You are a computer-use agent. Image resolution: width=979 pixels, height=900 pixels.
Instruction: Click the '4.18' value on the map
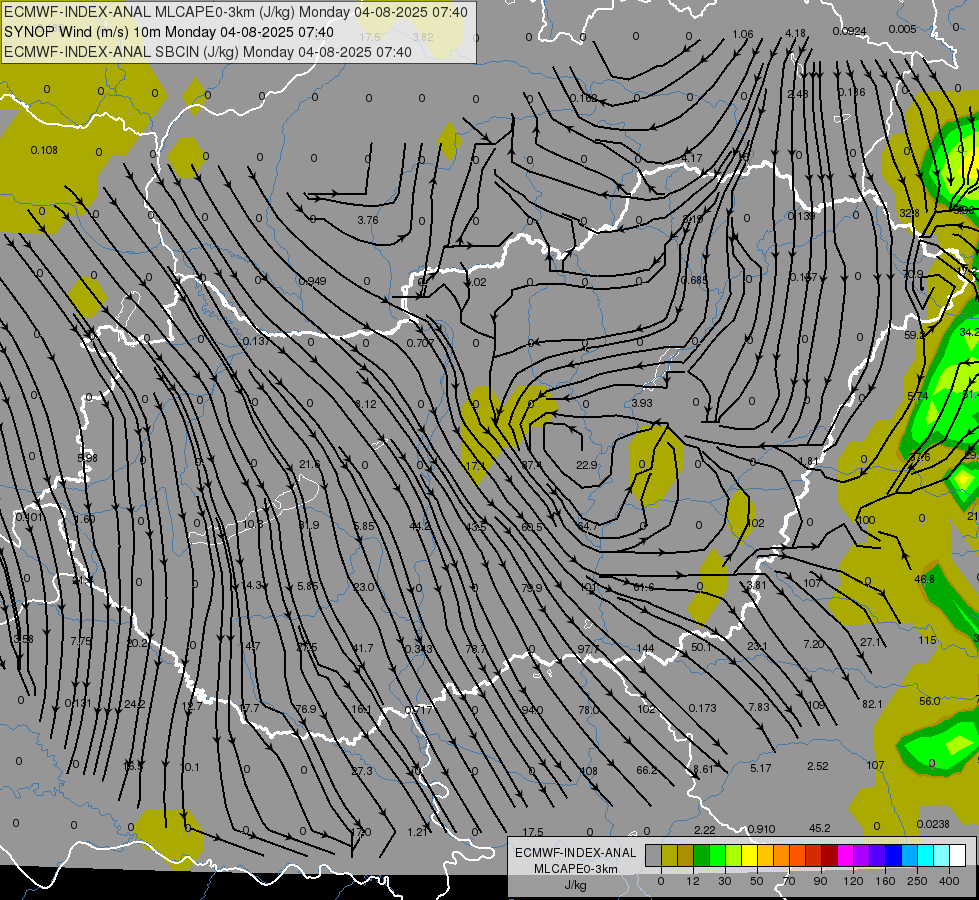pos(795,32)
